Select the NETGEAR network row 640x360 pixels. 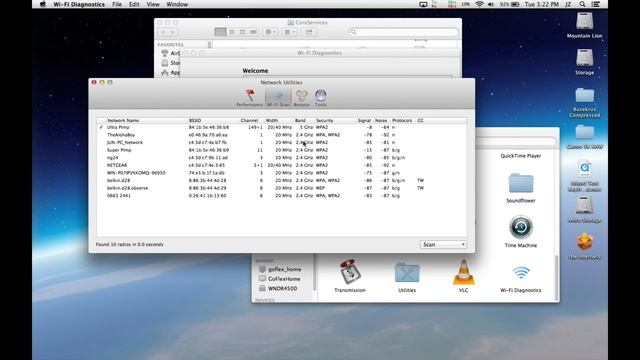click(281, 165)
